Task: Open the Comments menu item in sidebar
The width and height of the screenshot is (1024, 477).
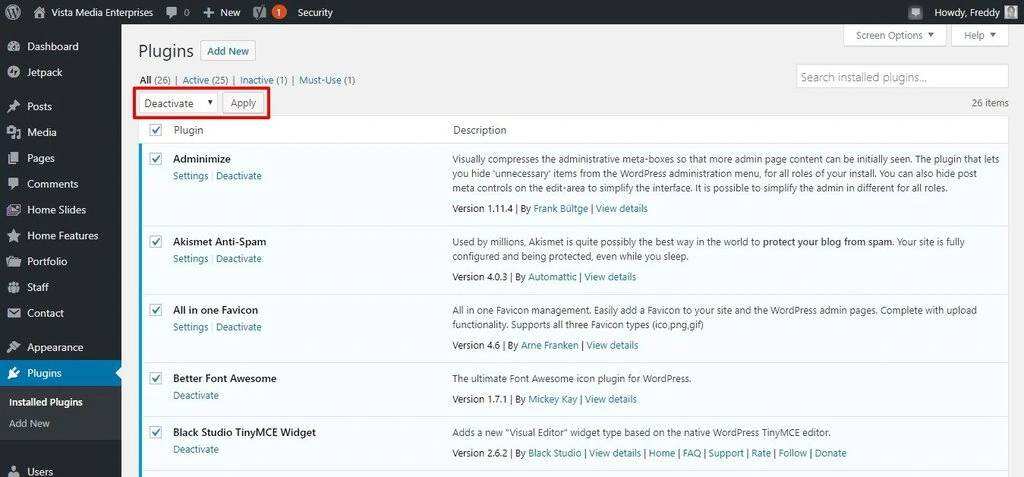Action: coord(52,184)
